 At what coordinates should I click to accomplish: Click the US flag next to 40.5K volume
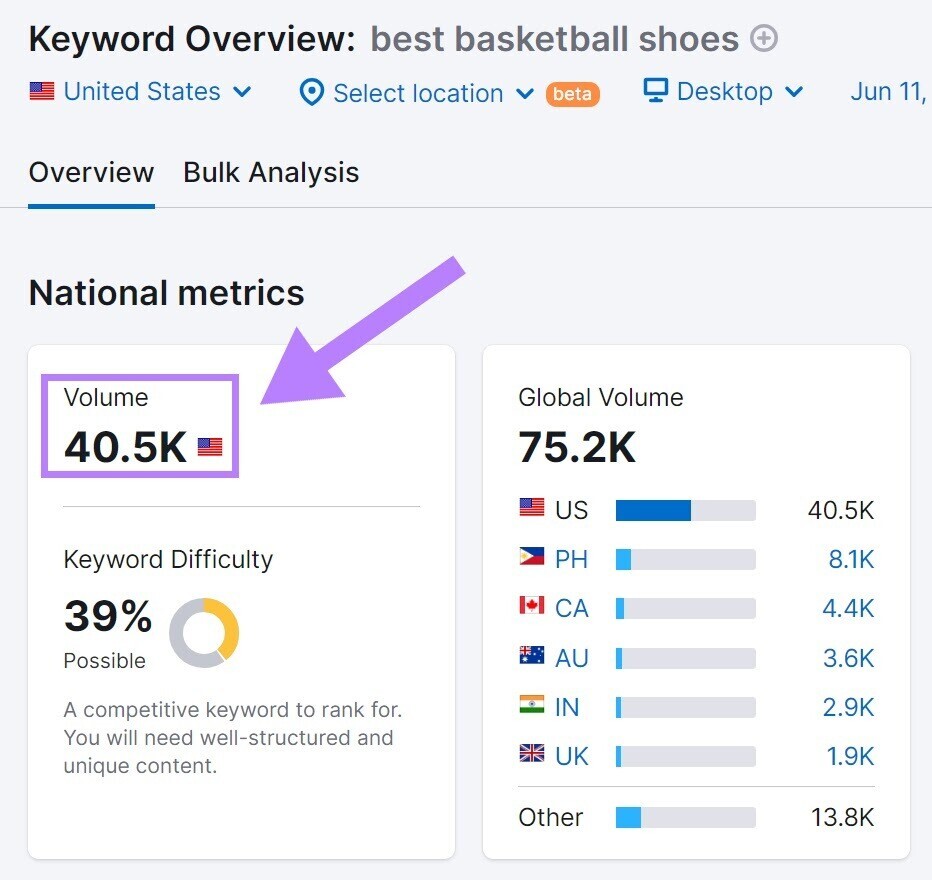point(211,447)
